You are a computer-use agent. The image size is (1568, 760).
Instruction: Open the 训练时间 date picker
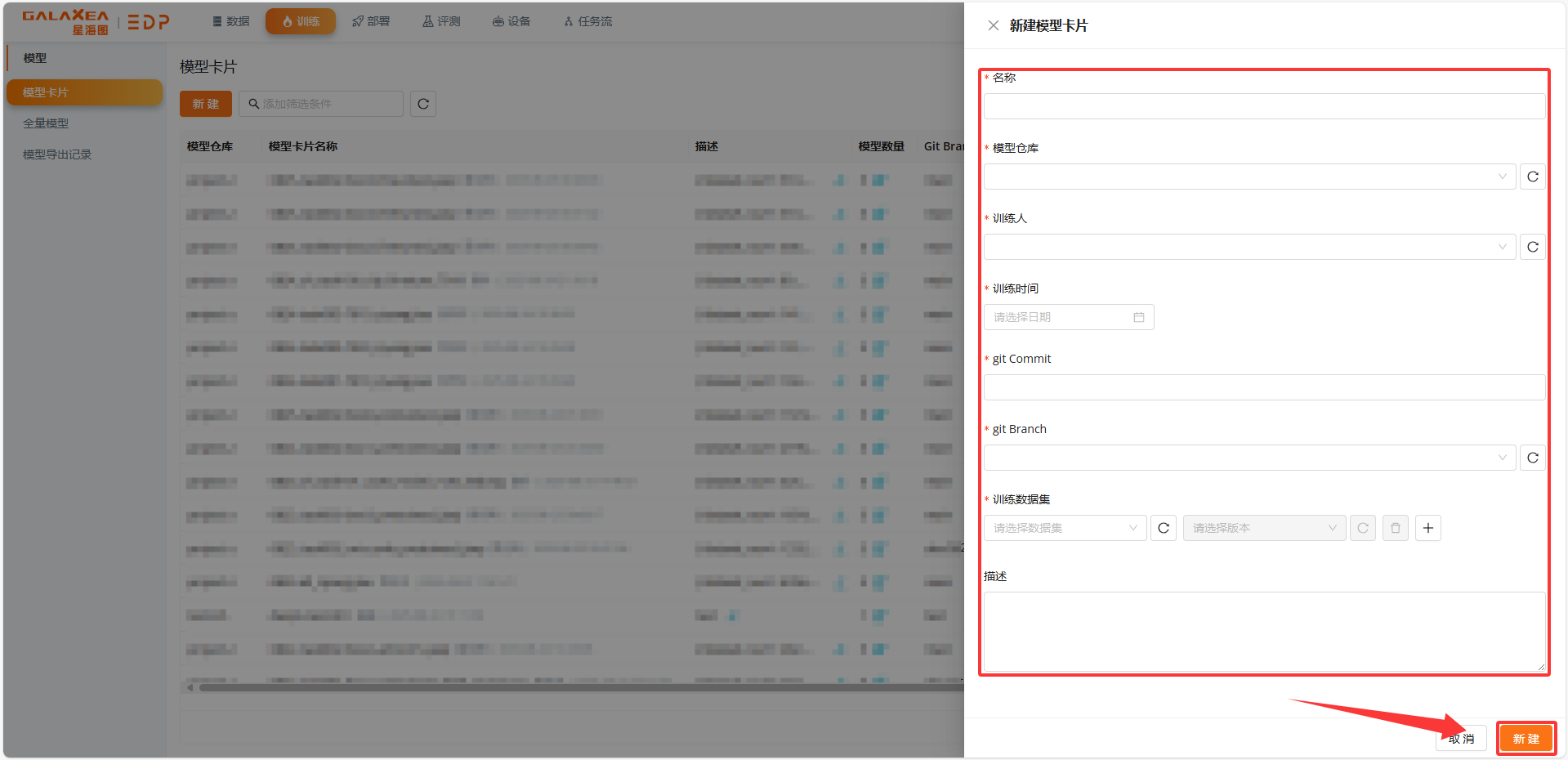click(x=1068, y=317)
